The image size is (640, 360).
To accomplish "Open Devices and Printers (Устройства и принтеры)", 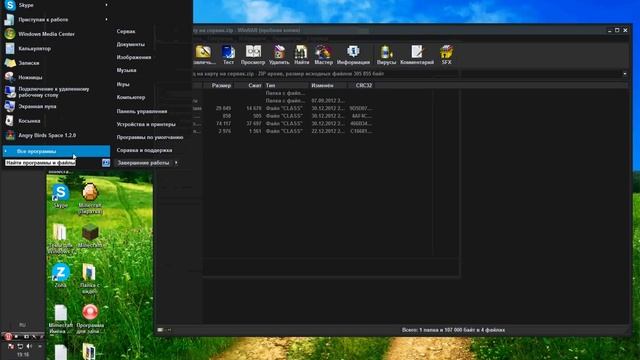I will pos(146,124).
